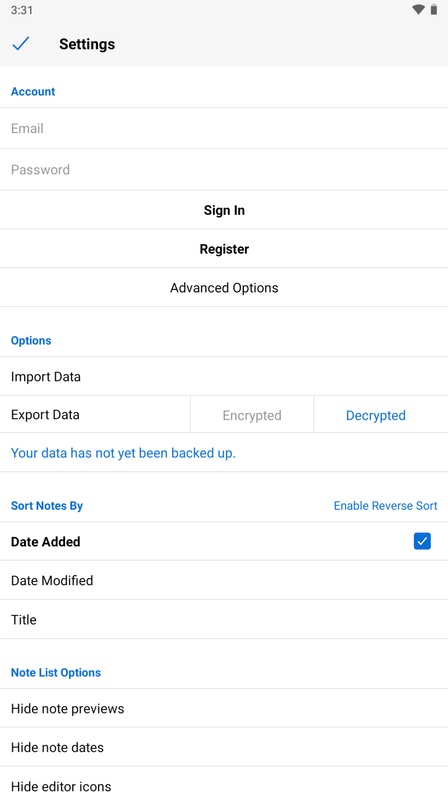Screen dimensions: 448x800
Task: Tap the Wi-Fi status icon
Action: click(x=418, y=10)
